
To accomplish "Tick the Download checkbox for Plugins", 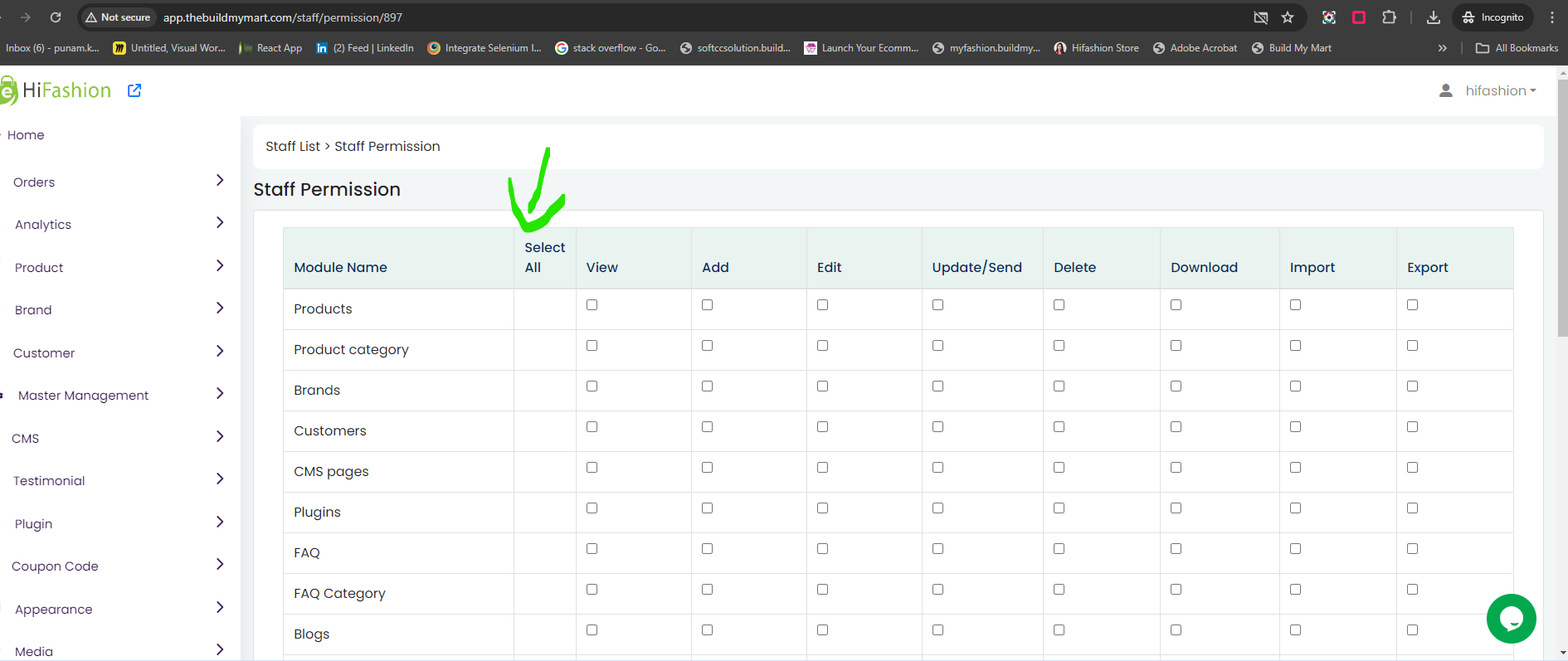I will (x=1176, y=508).
